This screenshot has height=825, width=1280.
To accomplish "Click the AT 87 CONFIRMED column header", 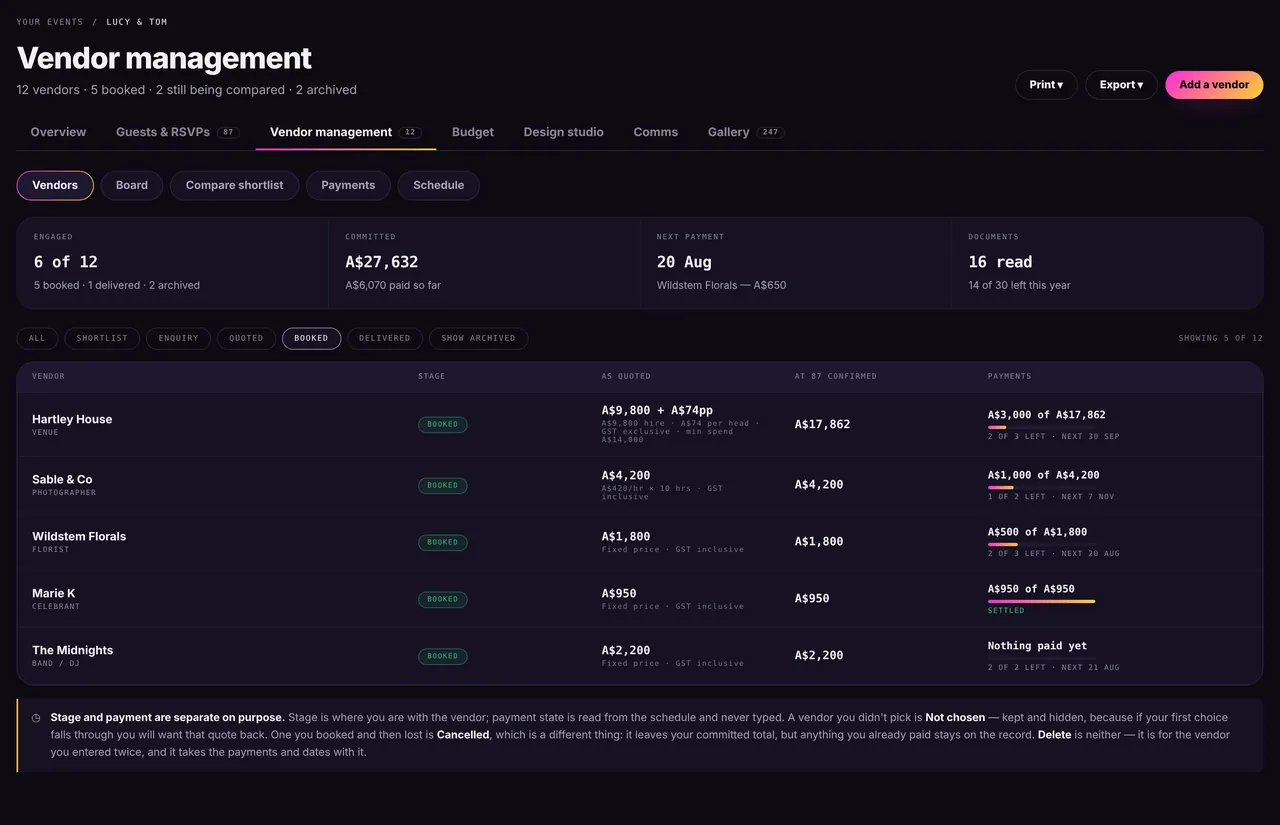I will 836,376.
